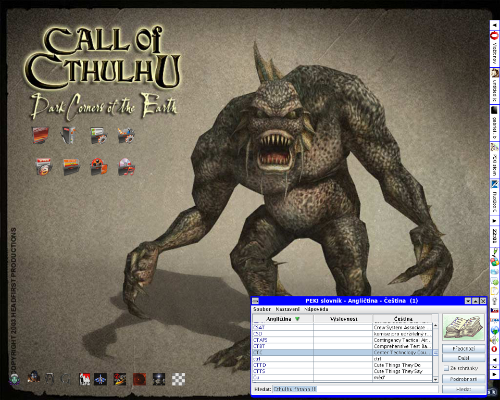
Task: Select the highlighted 'CTC' row
Action: point(342,352)
